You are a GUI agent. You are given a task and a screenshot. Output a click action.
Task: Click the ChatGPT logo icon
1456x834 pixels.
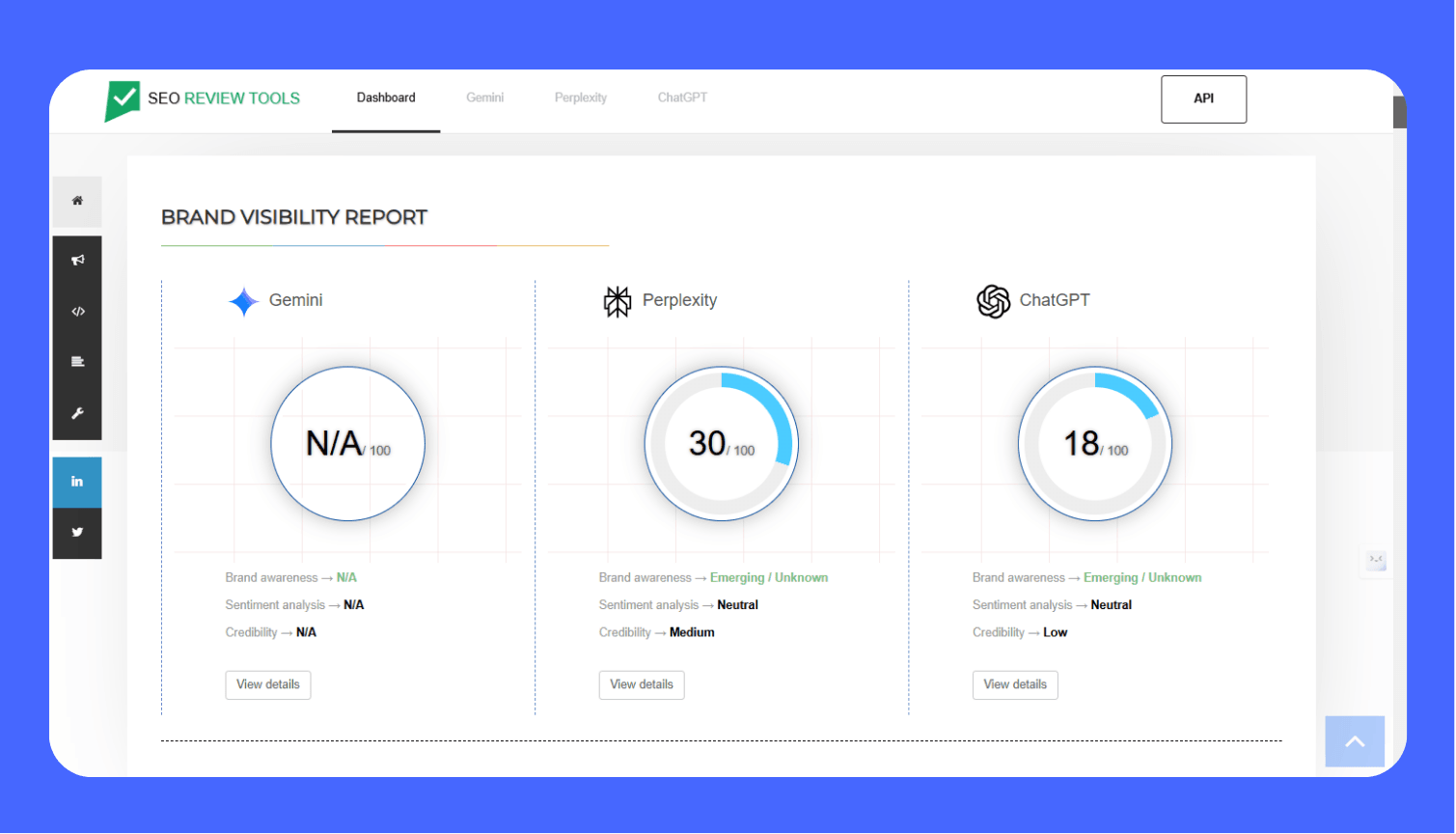click(993, 302)
